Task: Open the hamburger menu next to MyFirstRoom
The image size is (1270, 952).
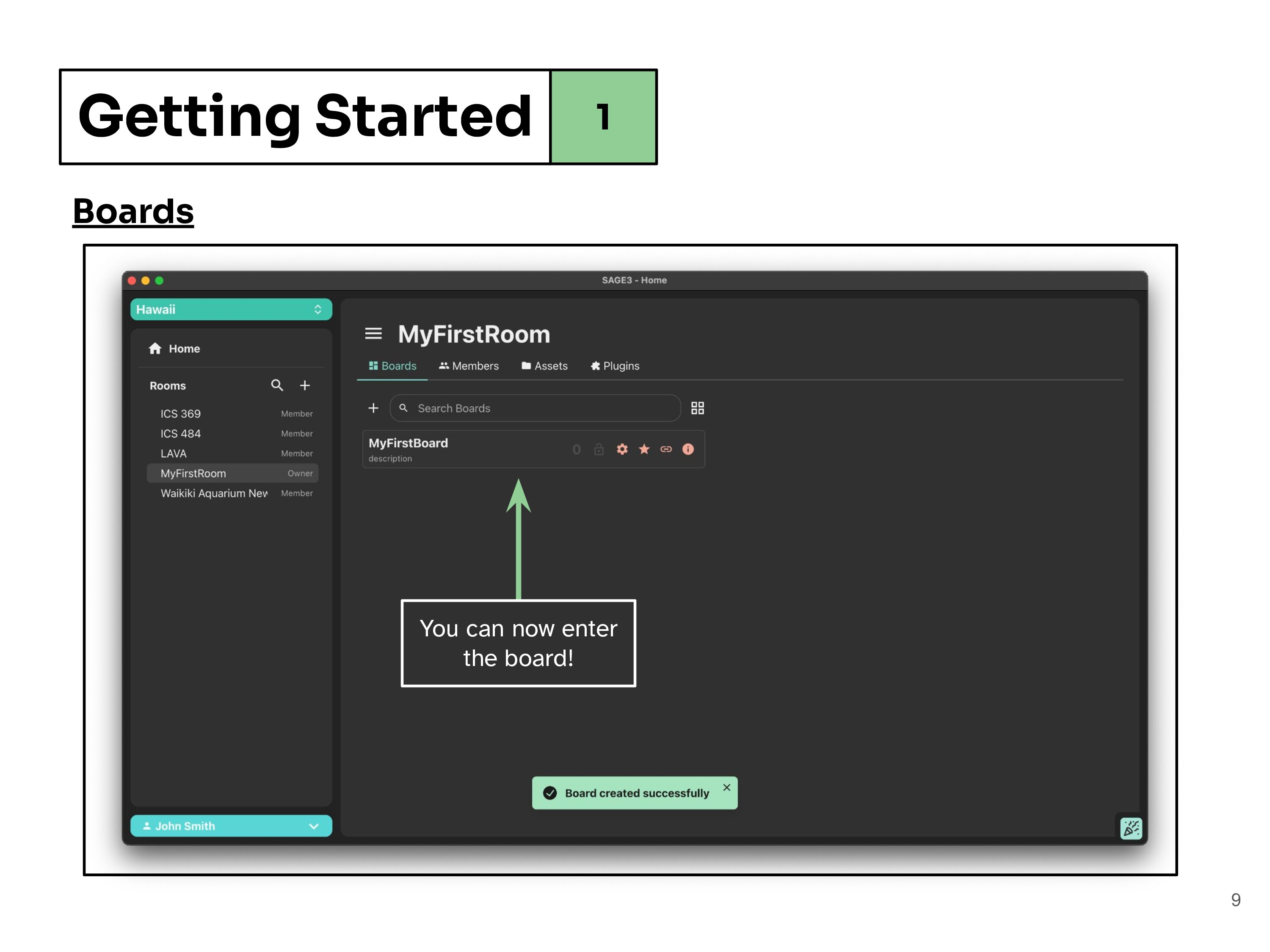Action: [x=373, y=333]
